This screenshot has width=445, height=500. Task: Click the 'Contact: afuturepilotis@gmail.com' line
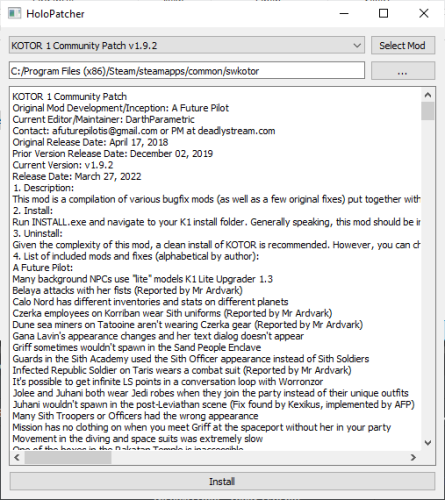pyautogui.click(x=144, y=131)
